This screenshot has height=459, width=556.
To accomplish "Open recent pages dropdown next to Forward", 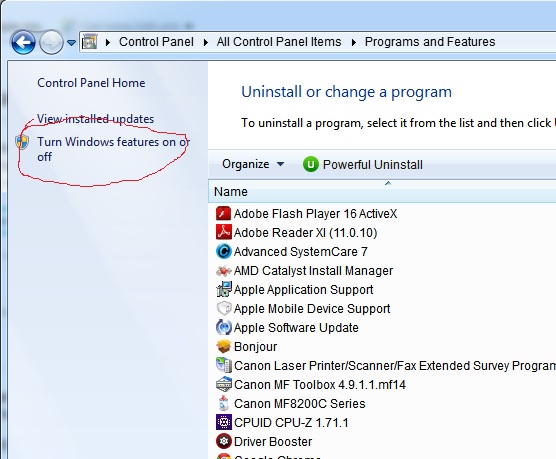I will (71, 43).
